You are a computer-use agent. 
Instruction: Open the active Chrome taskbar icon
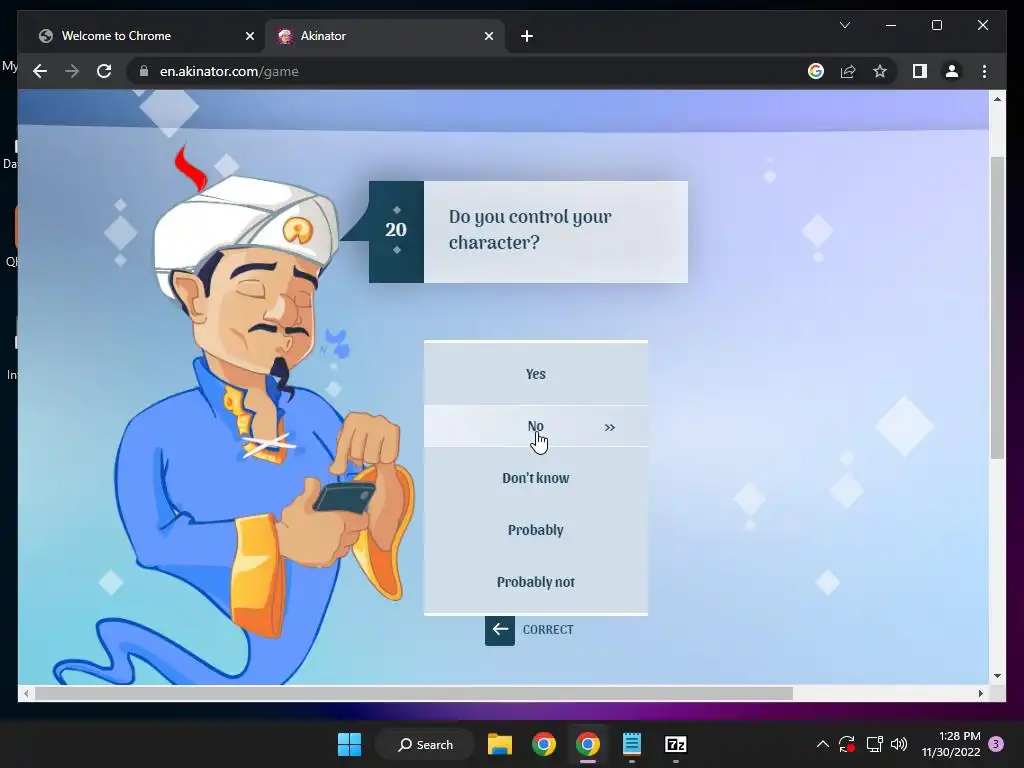[x=588, y=744]
